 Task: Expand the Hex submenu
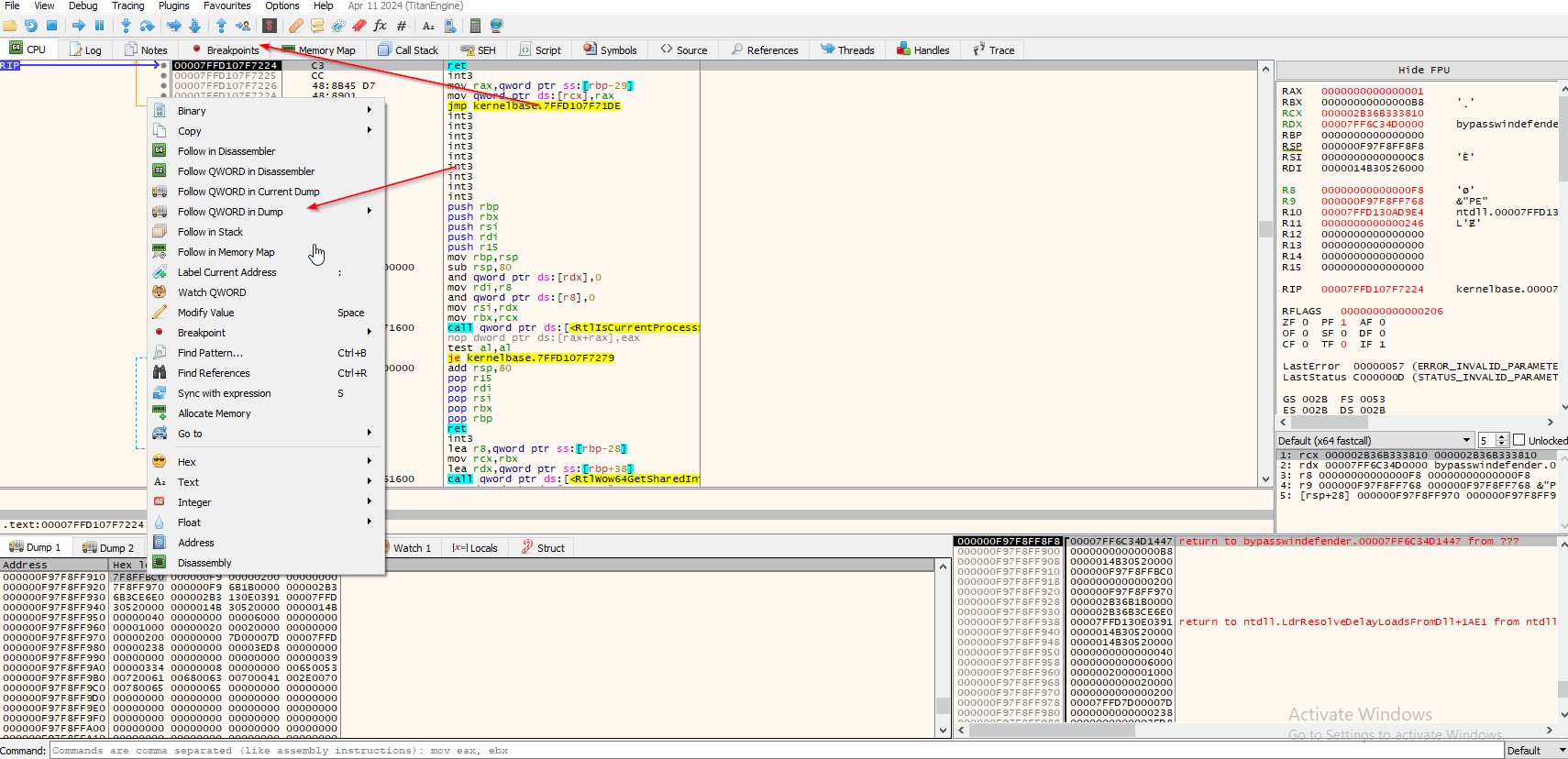tap(266, 462)
